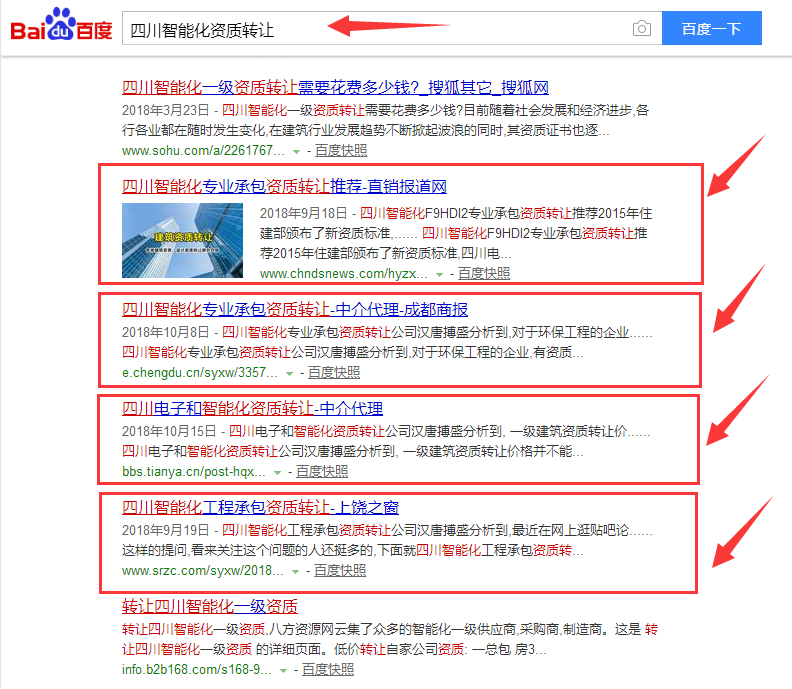Open 百度快照 for the chndsnews.com result
Viewport: 792px width, 689px height.
[484, 274]
